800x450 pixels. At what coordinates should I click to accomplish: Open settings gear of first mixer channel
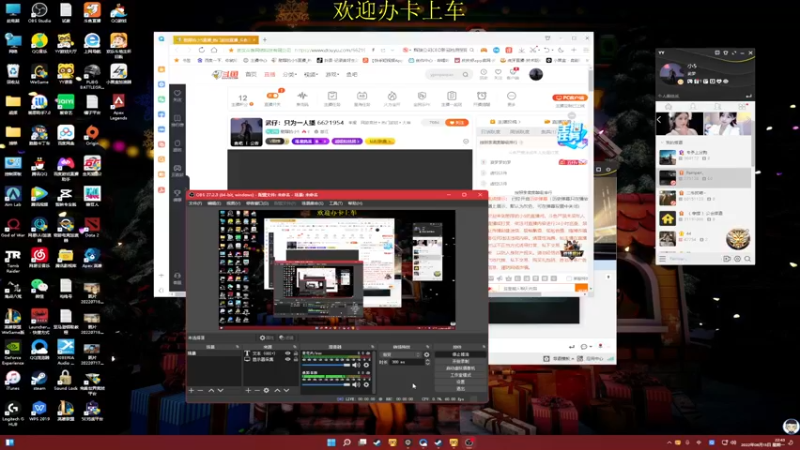pos(366,365)
